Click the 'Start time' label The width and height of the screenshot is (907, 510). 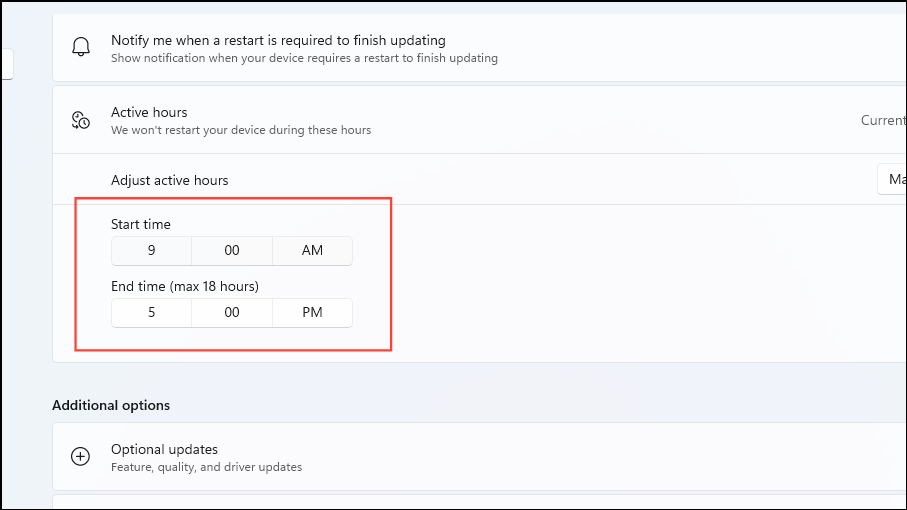(141, 224)
